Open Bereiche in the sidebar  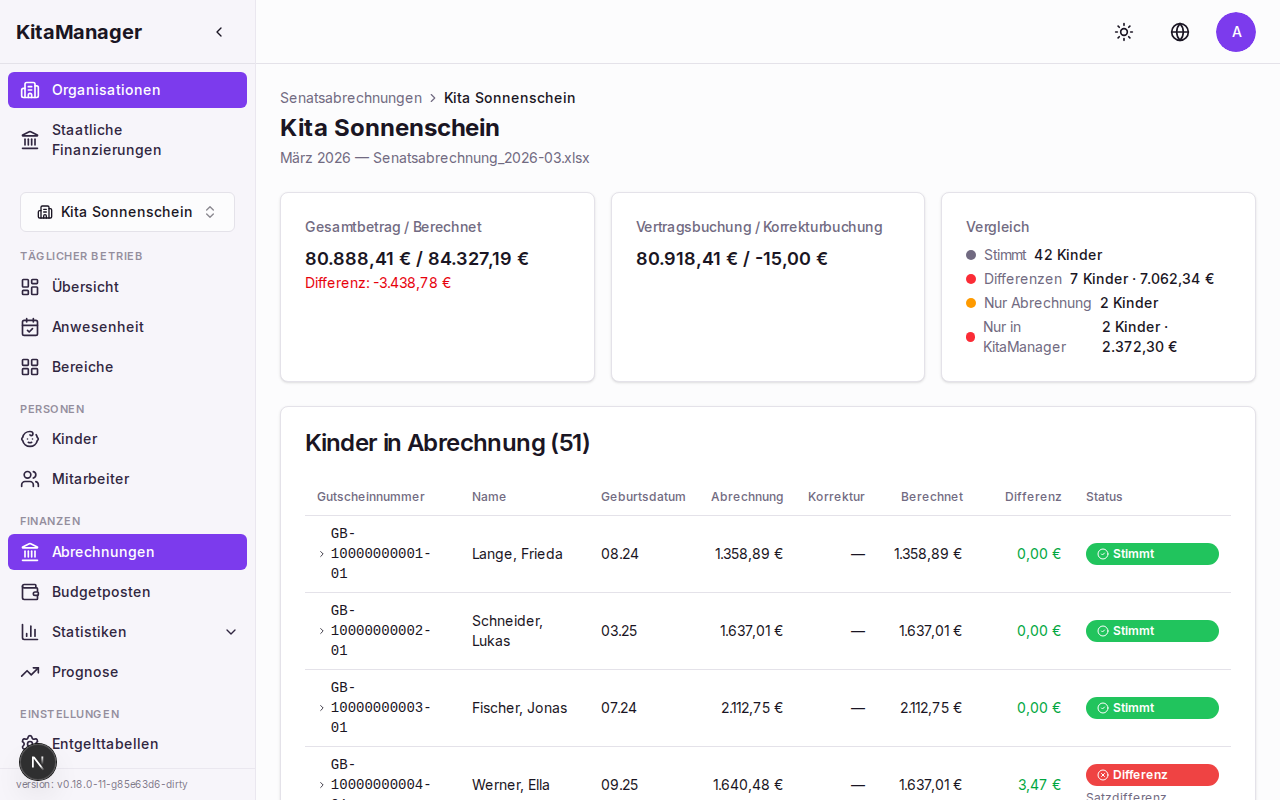[82, 367]
